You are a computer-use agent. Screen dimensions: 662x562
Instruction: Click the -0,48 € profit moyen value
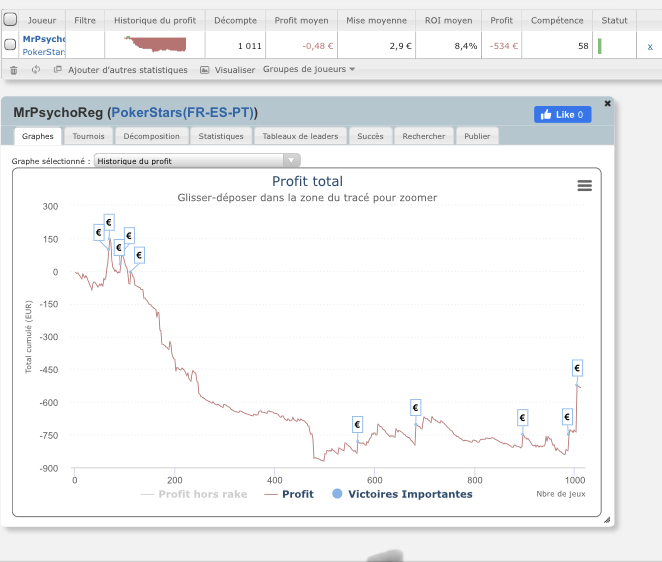(x=317, y=46)
